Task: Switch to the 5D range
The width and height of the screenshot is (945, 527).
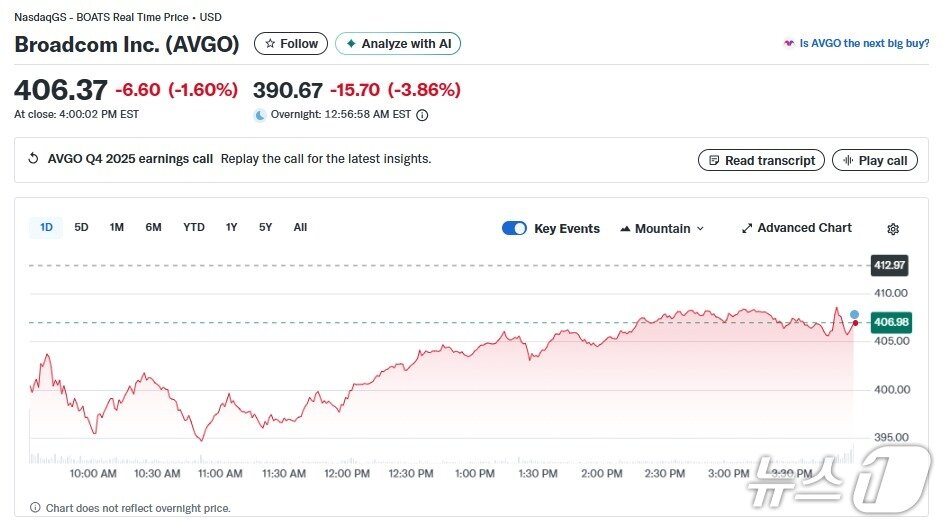Action: (x=82, y=227)
